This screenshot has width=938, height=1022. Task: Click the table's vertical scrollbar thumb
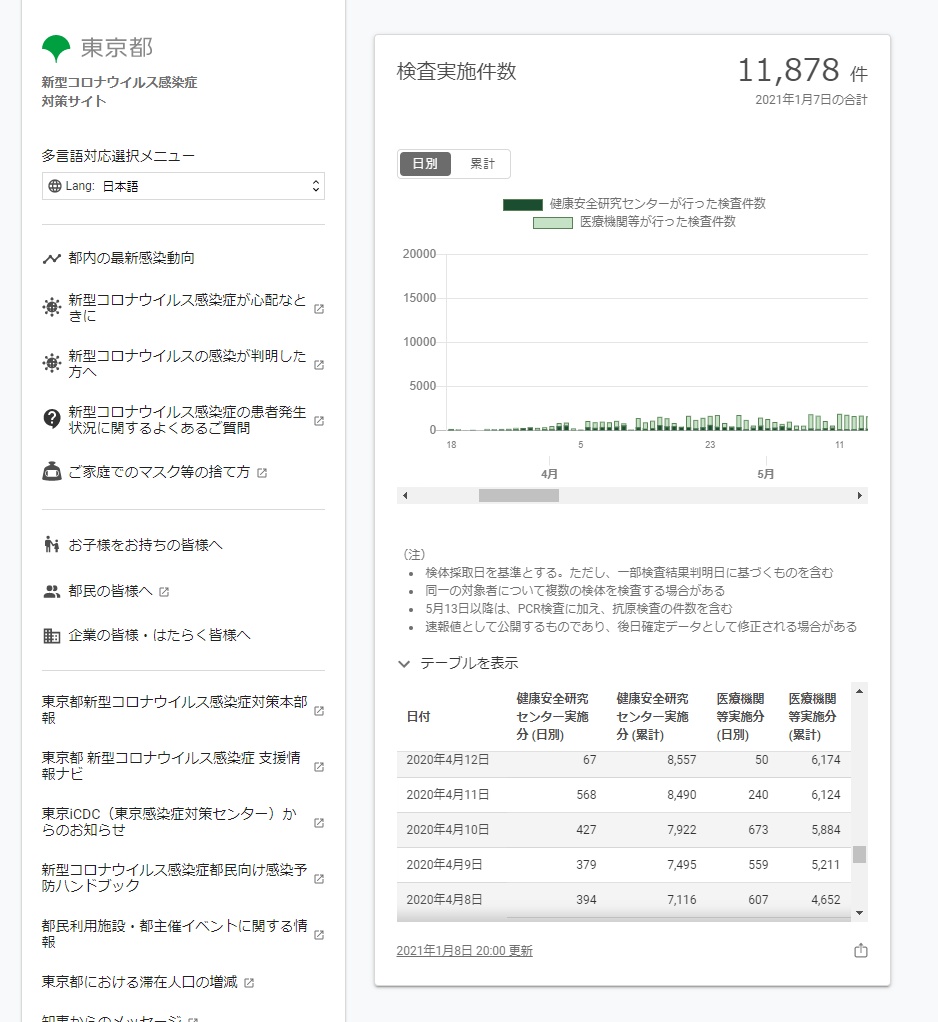860,852
